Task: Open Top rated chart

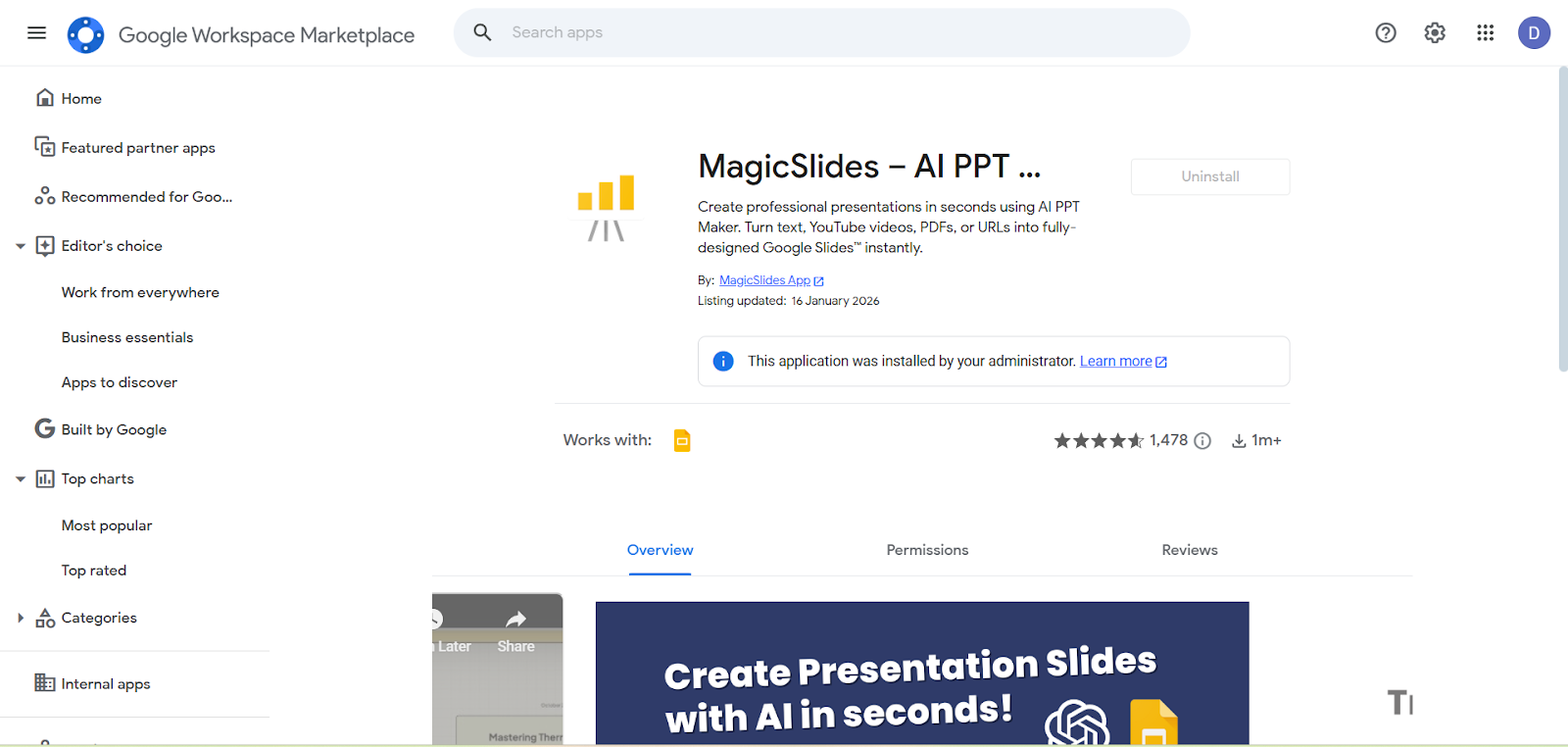Action: point(94,571)
